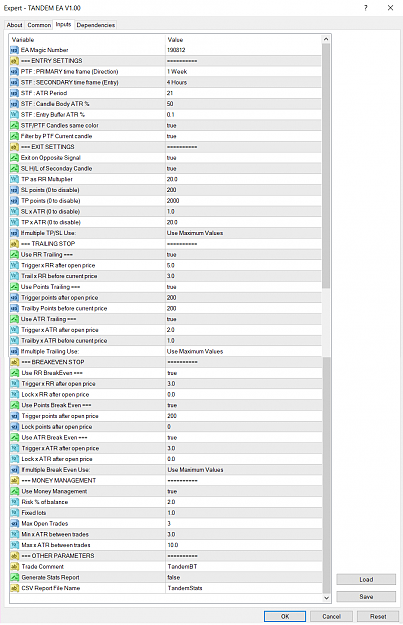
Task: Click the Risk % of balance icon
Action: pyautogui.click(x=14, y=502)
